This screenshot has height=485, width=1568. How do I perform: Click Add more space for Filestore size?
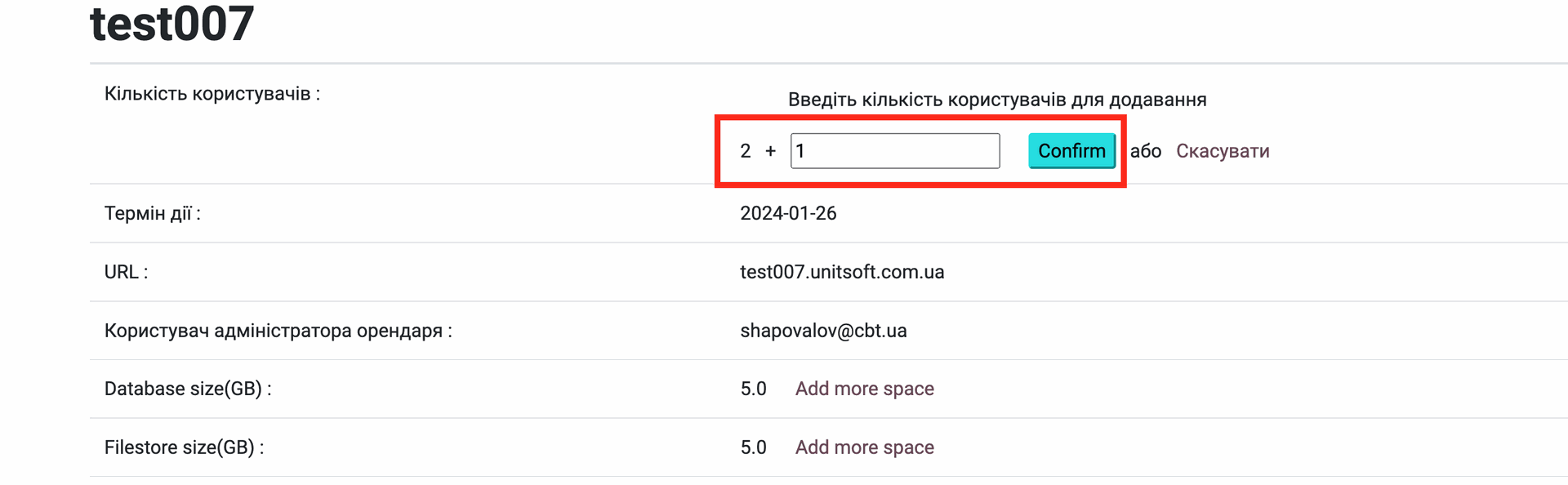click(x=864, y=447)
